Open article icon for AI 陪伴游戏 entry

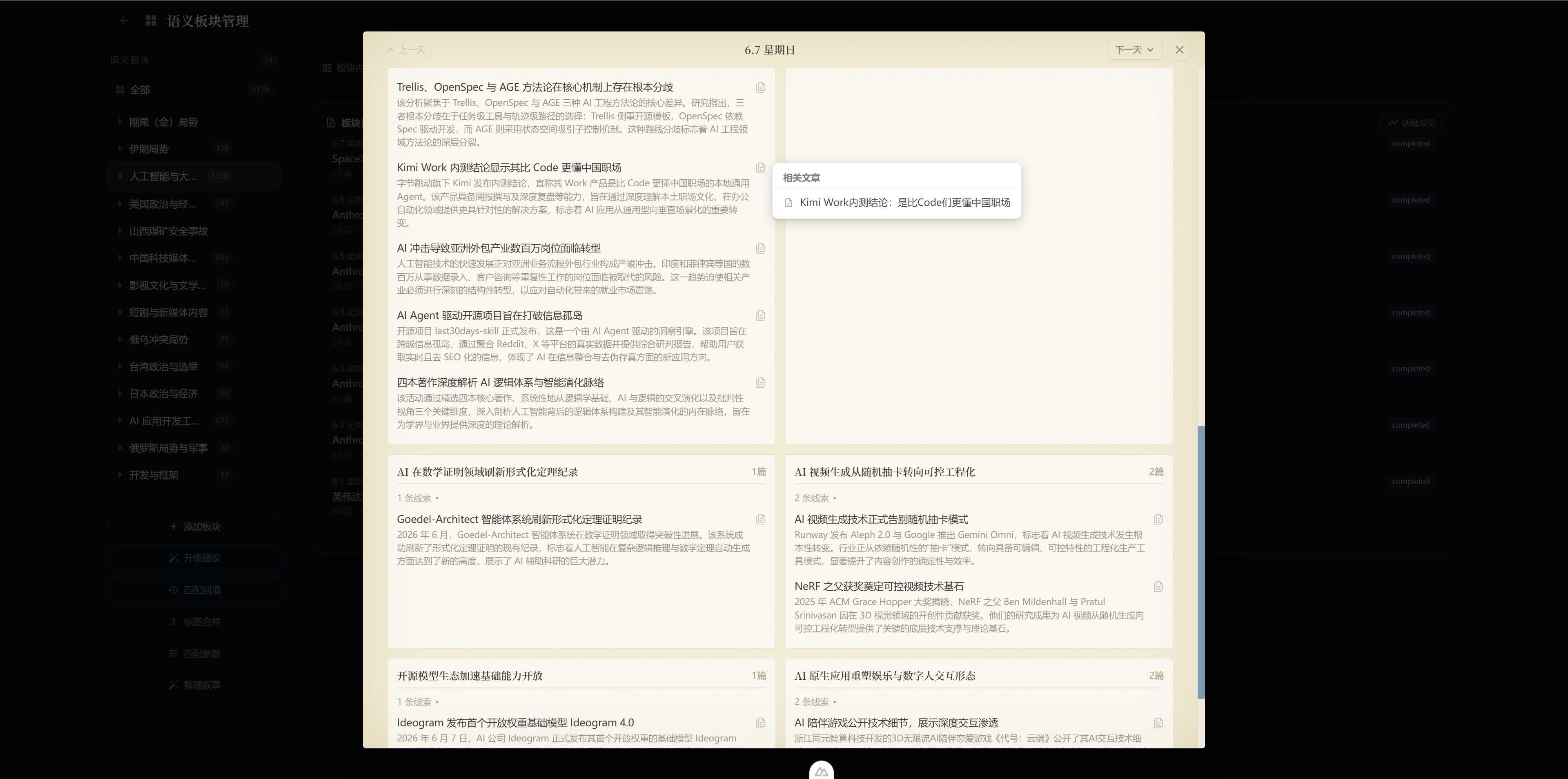coord(1158,723)
